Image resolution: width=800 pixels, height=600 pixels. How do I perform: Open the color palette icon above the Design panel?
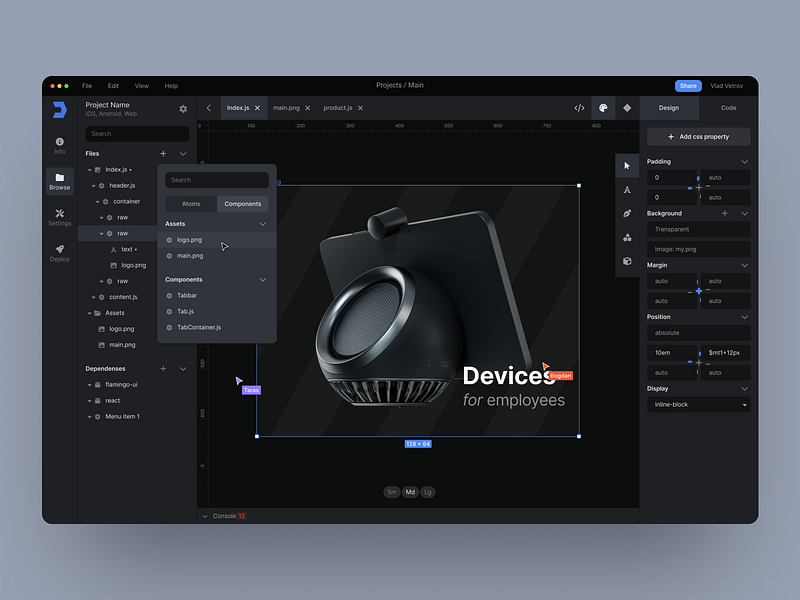coord(602,105)
